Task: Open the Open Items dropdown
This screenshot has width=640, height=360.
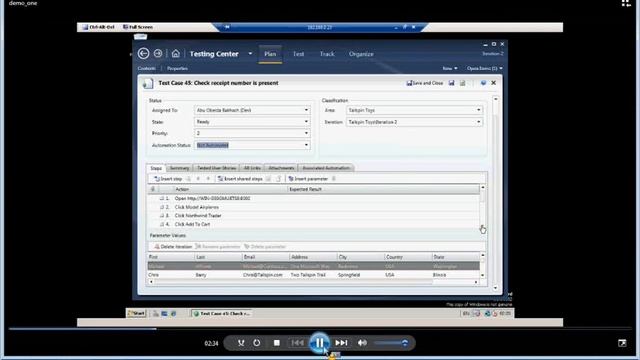Action: pos(485,68)
